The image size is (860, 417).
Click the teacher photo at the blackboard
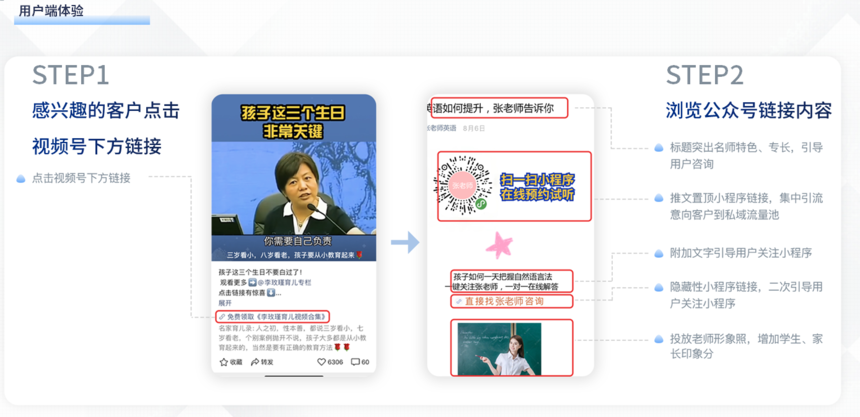pos(512,347)
